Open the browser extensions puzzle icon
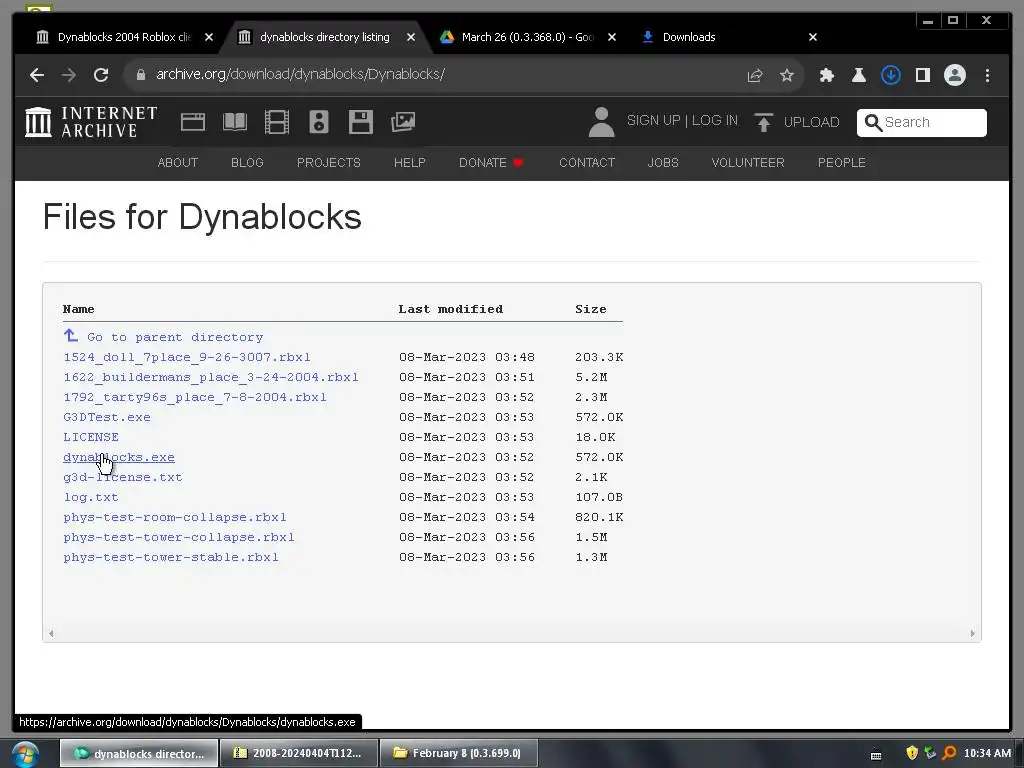 pyautogui.click(x=827, y=75)
